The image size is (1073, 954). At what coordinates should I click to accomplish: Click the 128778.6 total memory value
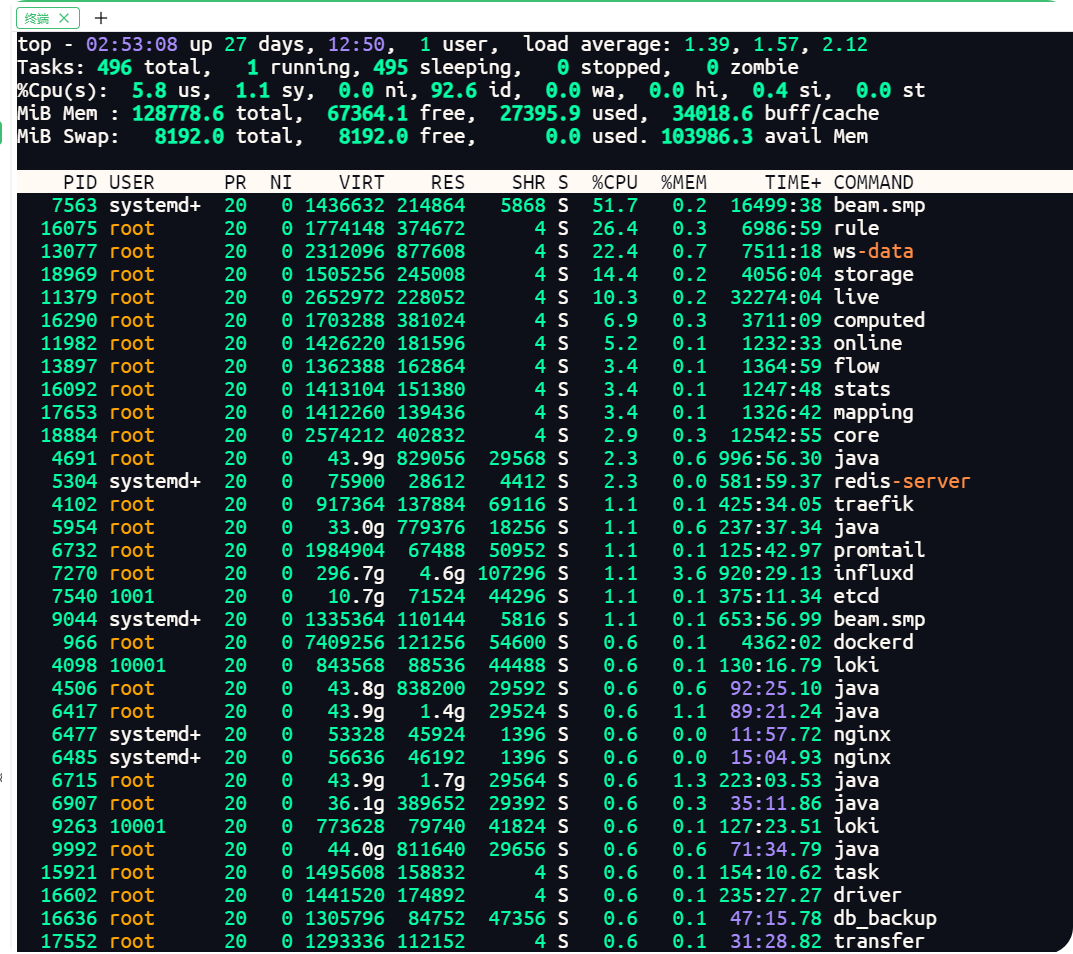(x=178, y=114)
